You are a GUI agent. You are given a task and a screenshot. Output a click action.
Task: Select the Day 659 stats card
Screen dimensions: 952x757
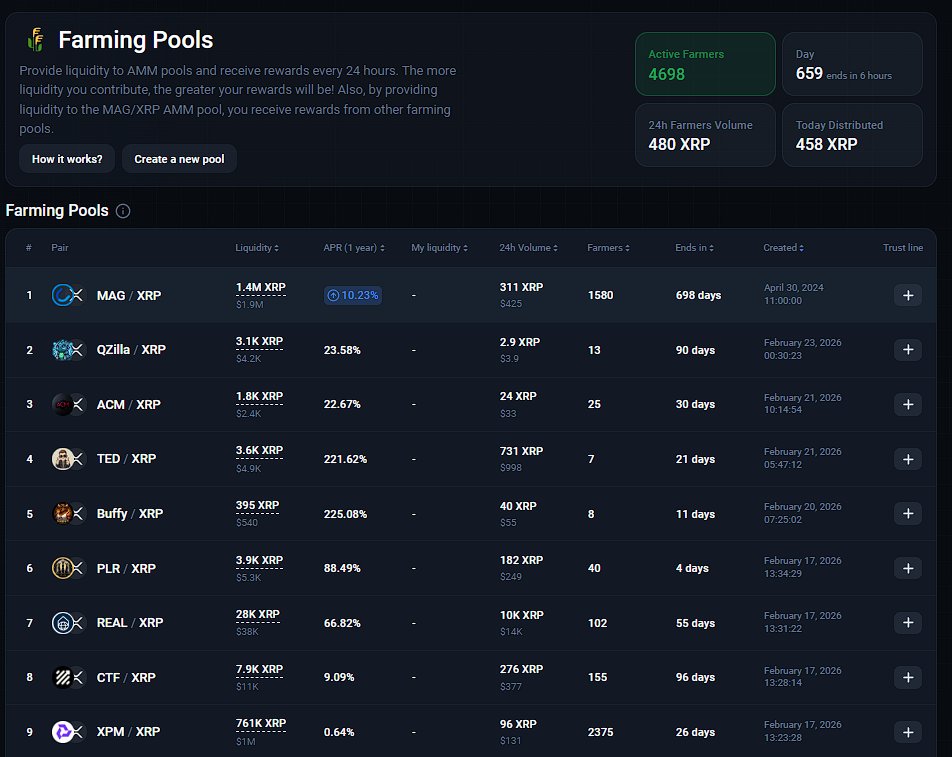[852, 64]
